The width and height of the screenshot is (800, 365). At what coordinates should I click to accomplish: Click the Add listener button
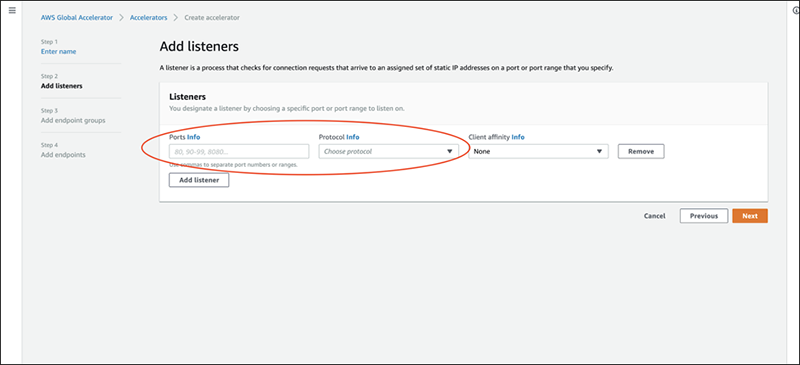pos(199,180)
